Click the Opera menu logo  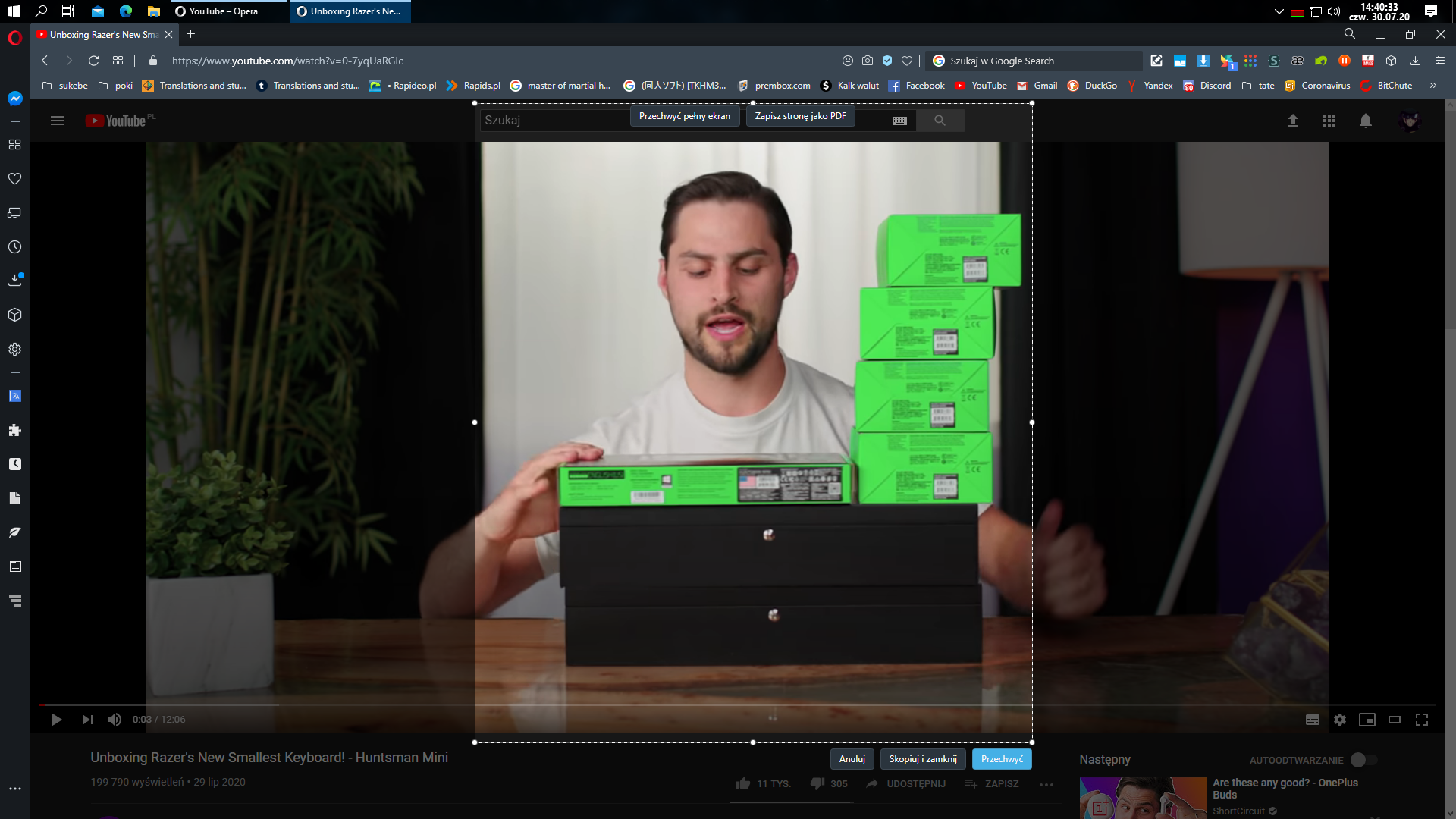(14, 38)
